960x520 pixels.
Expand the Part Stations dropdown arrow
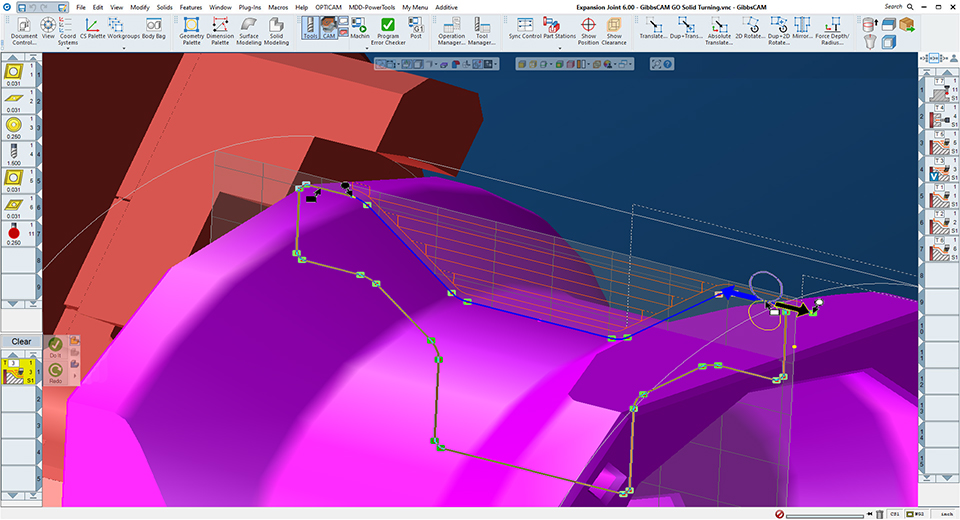562,48
